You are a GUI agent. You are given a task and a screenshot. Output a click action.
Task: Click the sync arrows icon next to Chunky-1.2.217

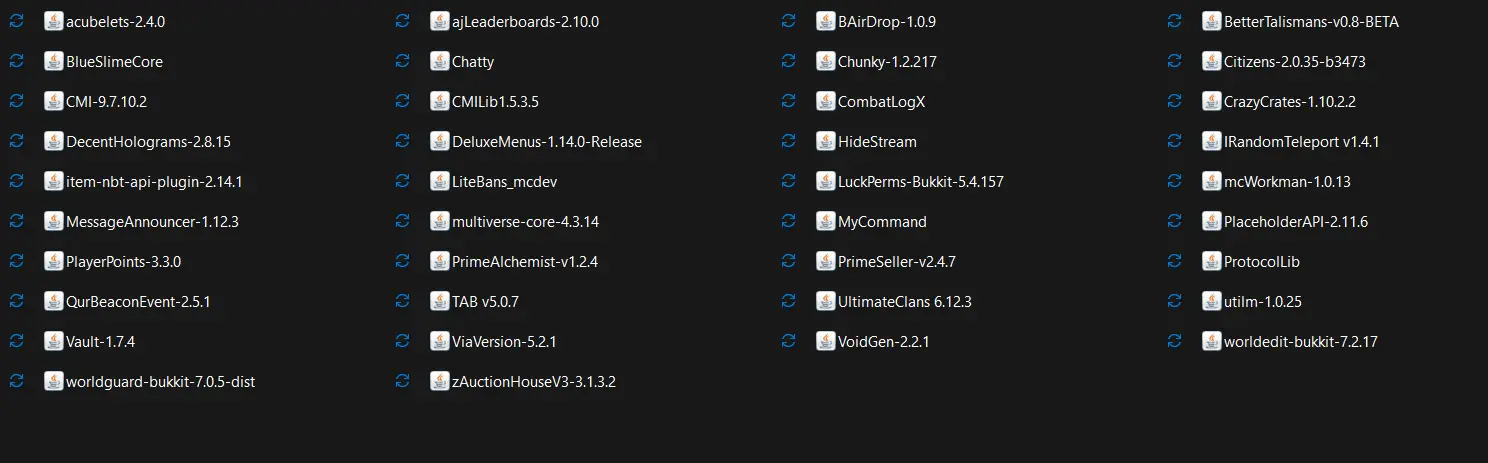point(788,61)
